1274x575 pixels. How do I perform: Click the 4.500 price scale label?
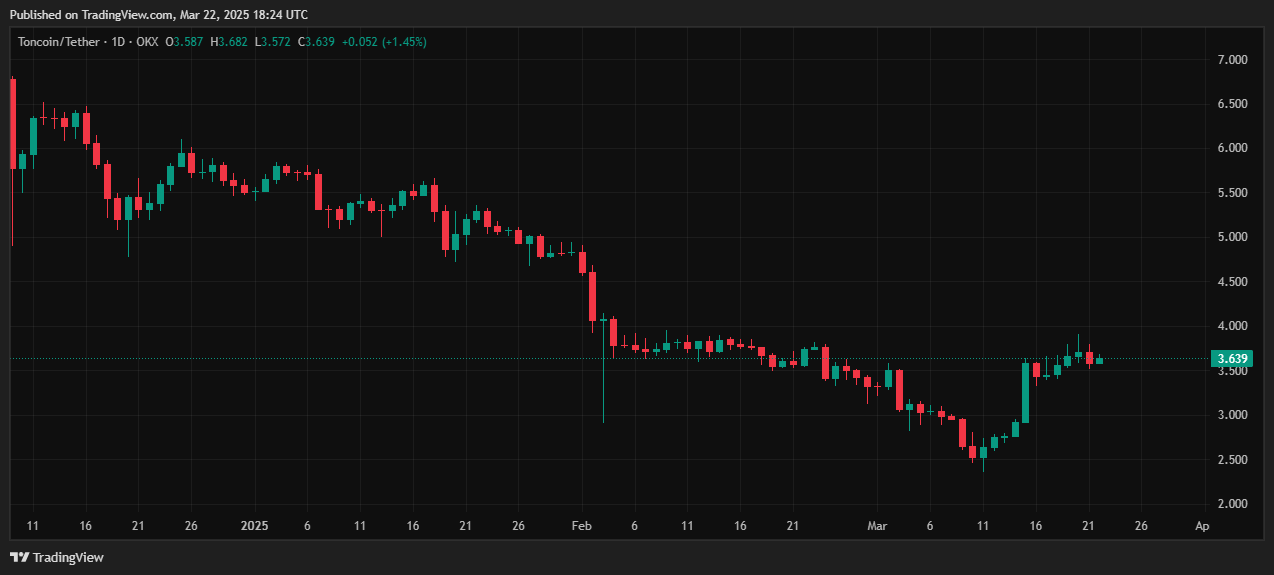[x=1231, y=282]
